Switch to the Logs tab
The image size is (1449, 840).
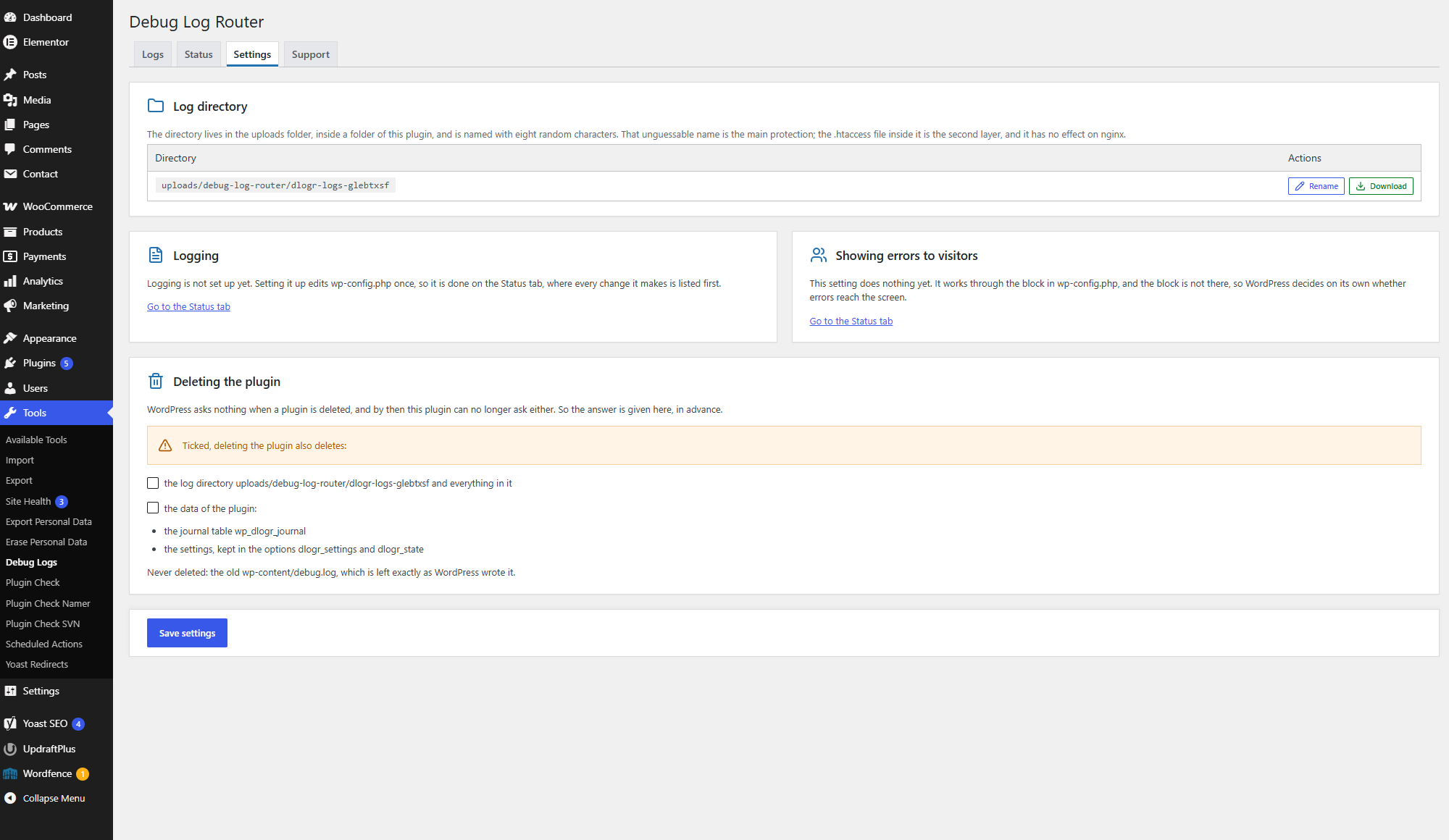[153, 54]
